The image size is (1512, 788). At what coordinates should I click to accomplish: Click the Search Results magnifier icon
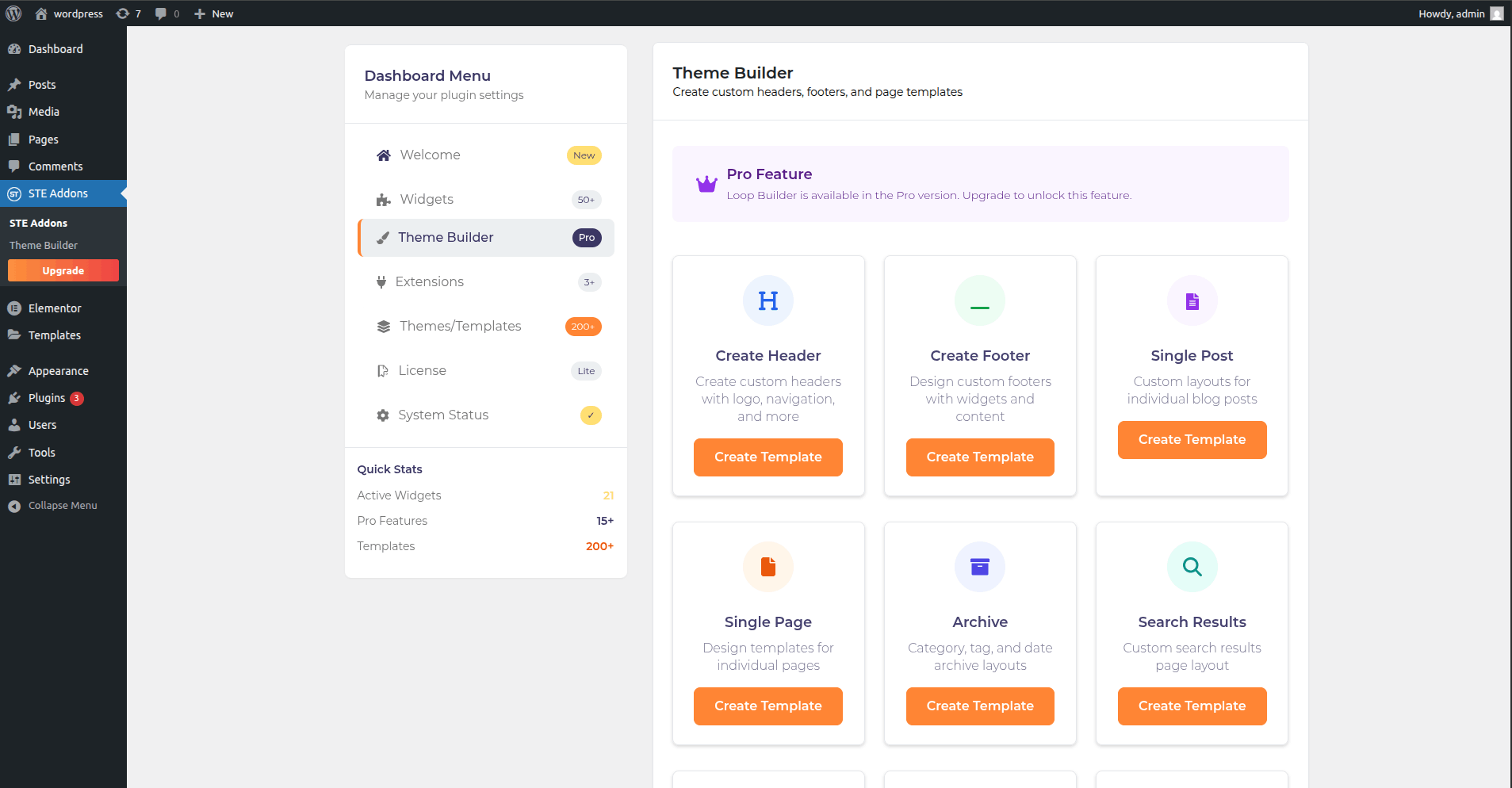(1192, 567)
